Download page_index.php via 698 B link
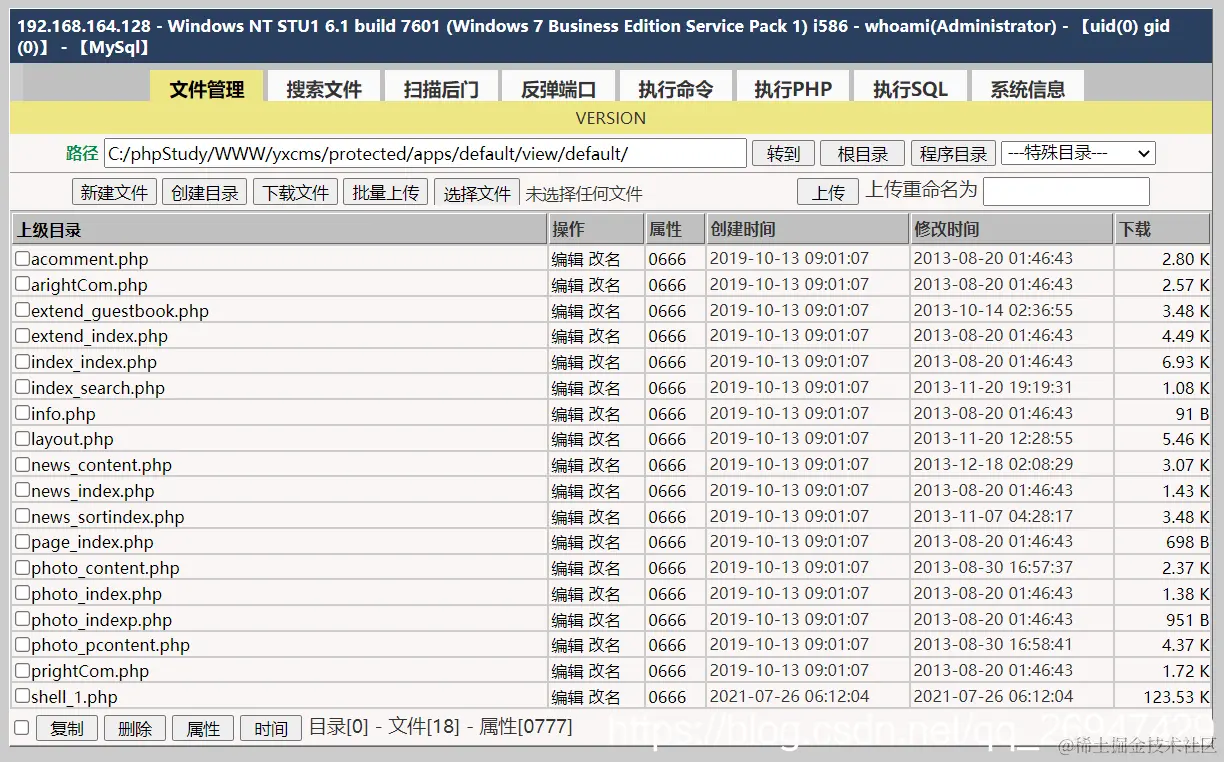This screenshot has width=1224, height=762. click(1188, 542)
